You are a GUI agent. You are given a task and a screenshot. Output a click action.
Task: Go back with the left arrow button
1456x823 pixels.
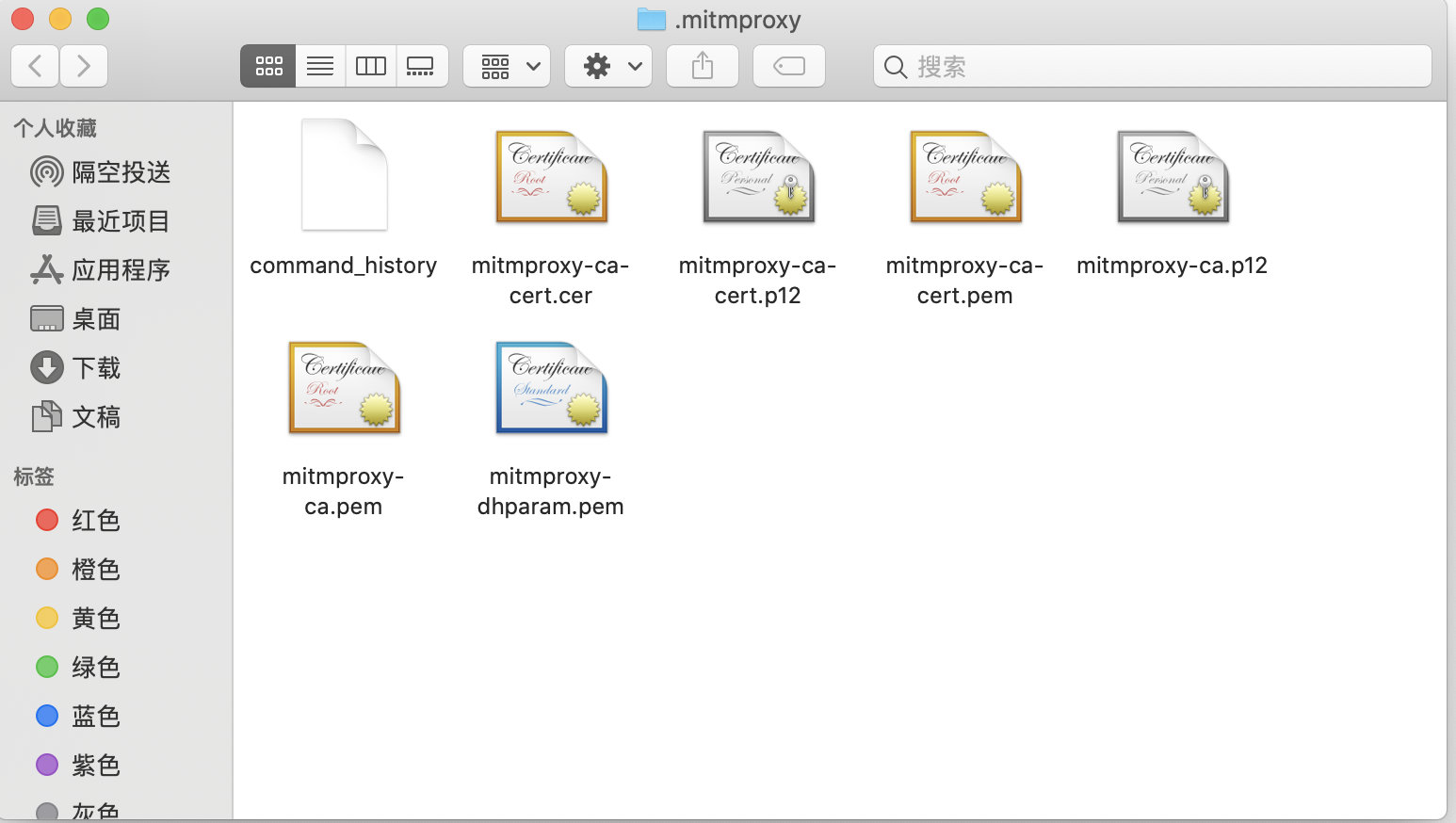point(36,66)
